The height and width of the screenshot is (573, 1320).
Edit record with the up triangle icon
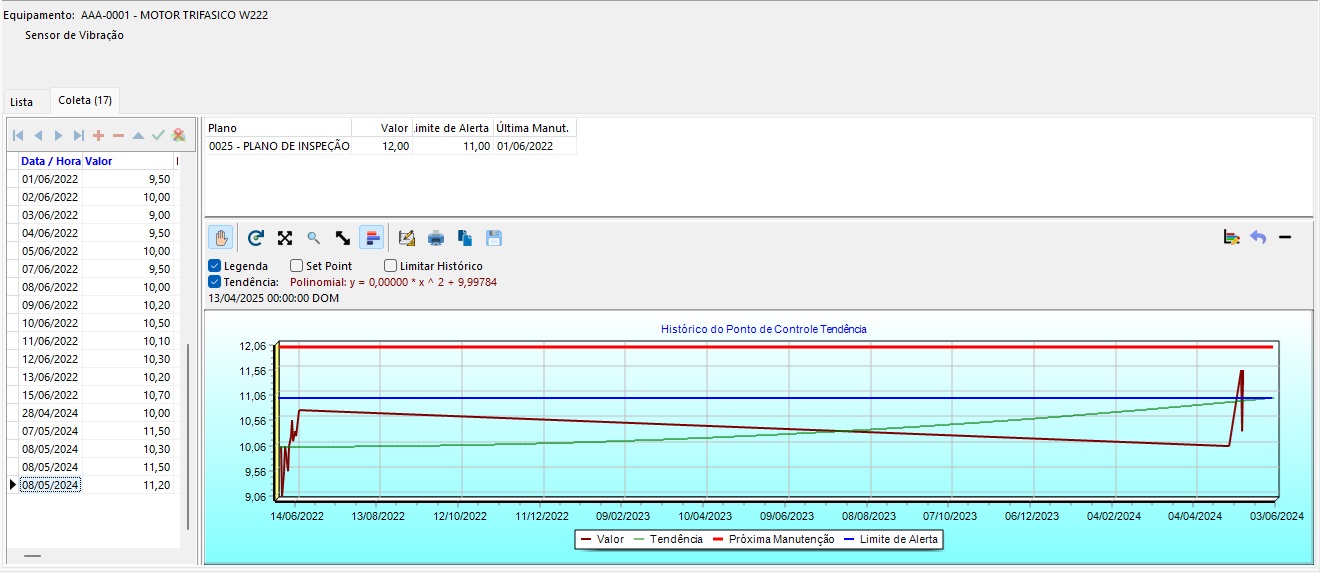coord(138,135)
